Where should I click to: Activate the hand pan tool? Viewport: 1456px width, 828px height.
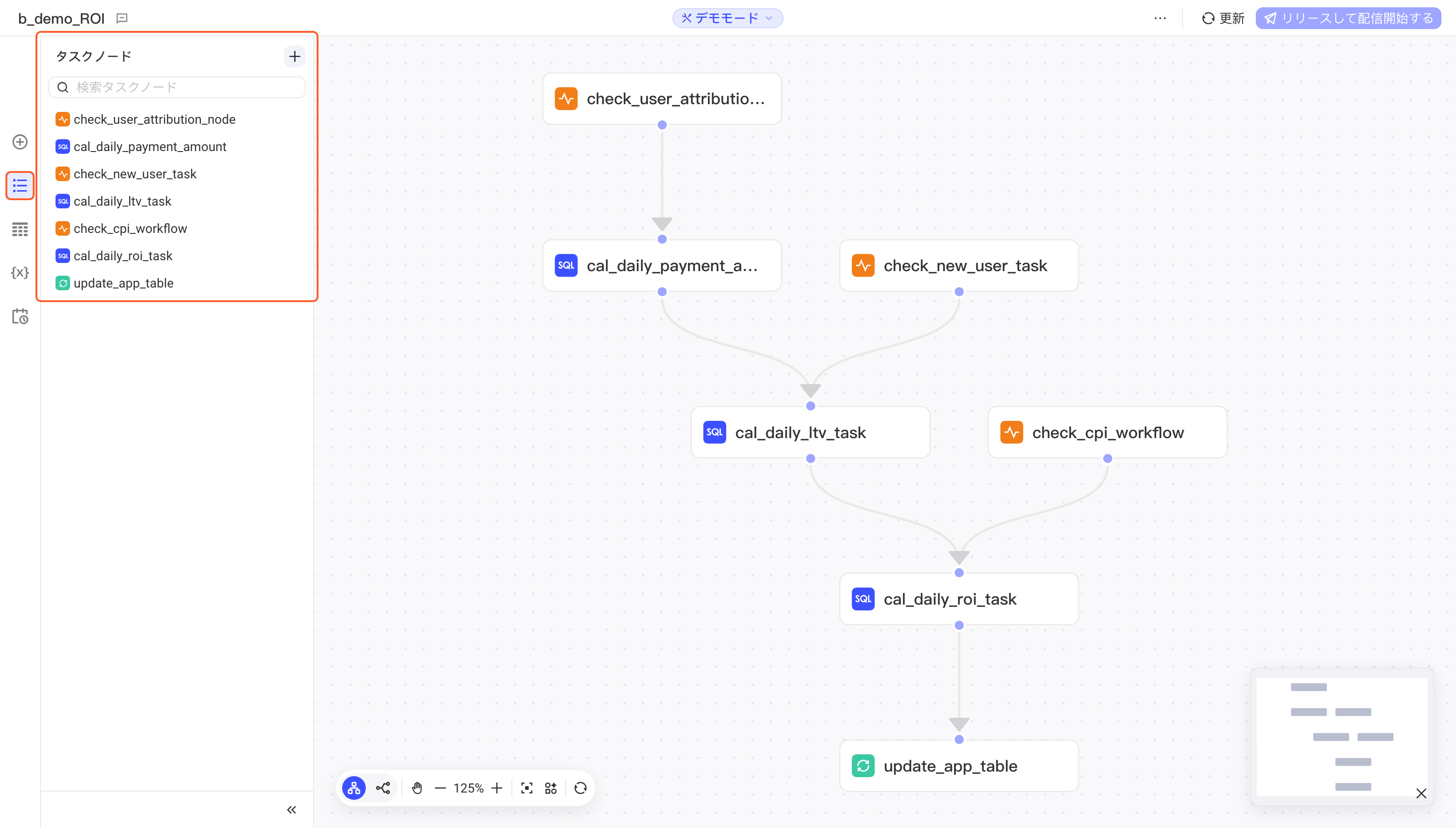417,788
